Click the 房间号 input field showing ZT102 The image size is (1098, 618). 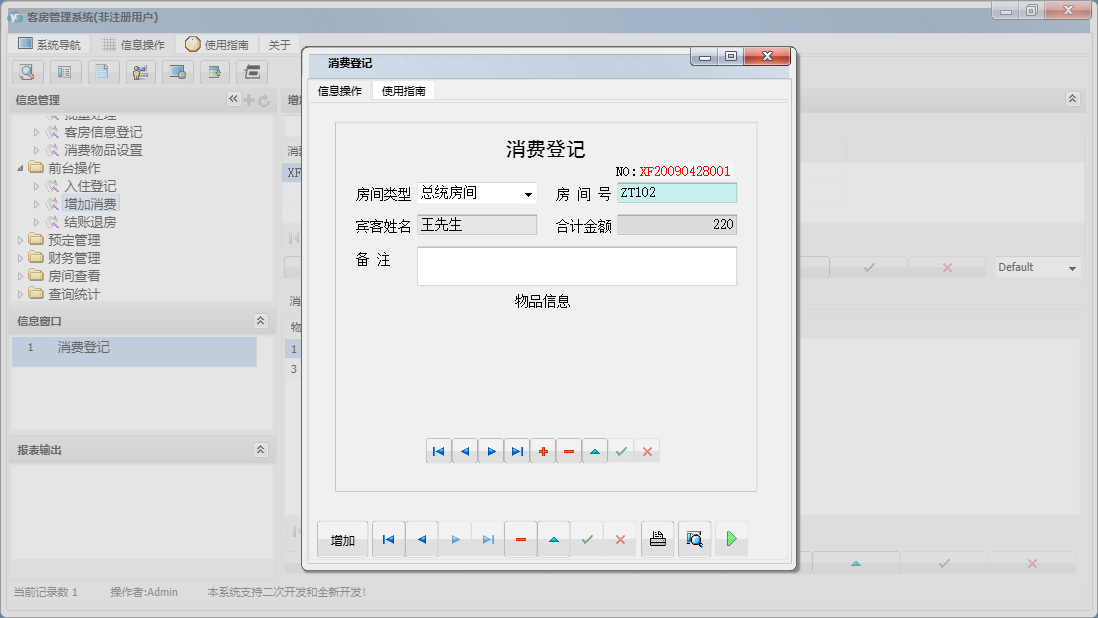(x=677, y=193)
